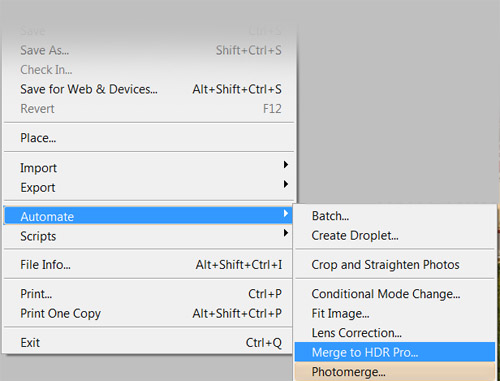Click the Scripts menu entry
The image size is (500, 381).
(149, 236)
